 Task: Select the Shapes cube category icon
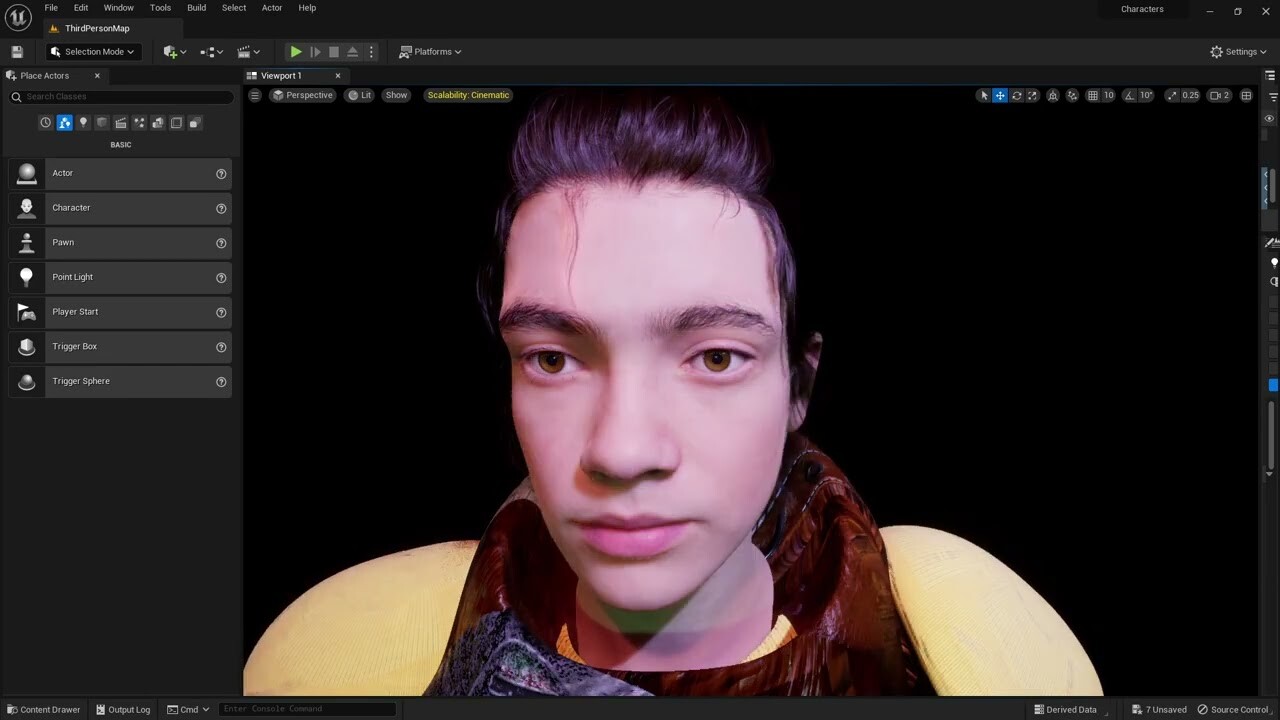[x=102, y=123]
